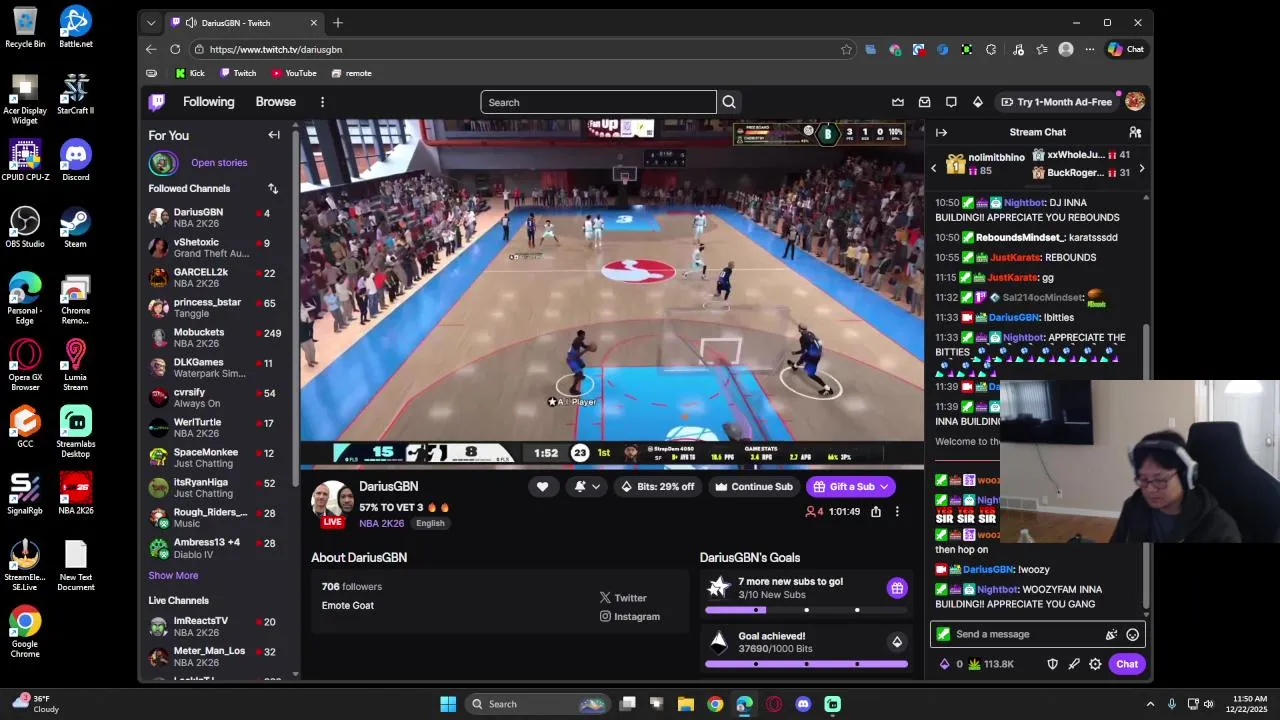Viewport: 1280px width, 720px height.
Task: Click Try 1-Month Ad-Free button
Action: 1056,102
